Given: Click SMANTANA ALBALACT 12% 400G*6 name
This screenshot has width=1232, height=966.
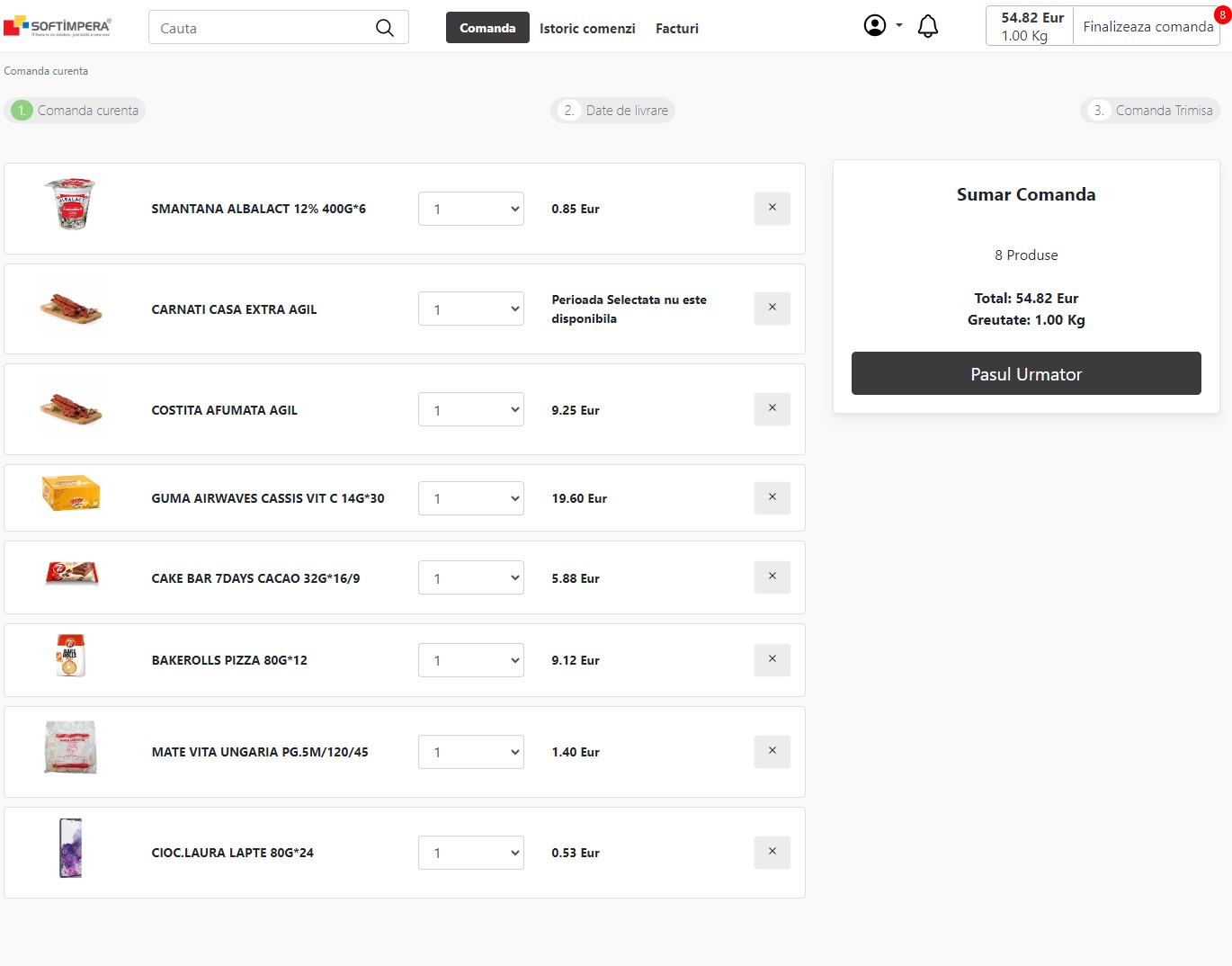Looking at the screenshot, I should (259, 209).
